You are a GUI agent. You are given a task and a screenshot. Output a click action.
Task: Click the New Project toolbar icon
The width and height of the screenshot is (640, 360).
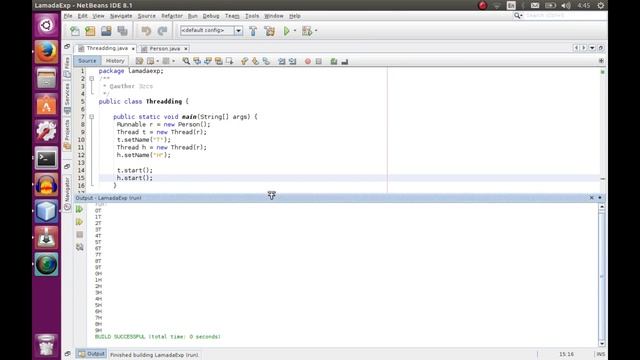click(x=90, y=31)
